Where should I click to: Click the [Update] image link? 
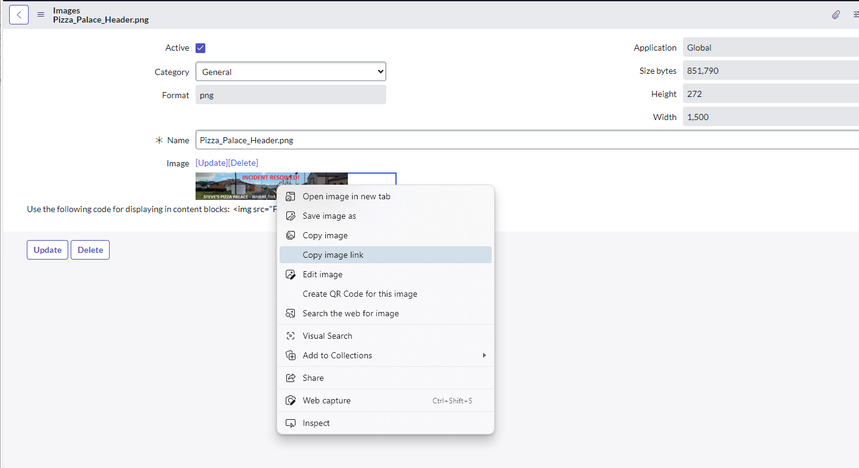click(x=211, y=163)
